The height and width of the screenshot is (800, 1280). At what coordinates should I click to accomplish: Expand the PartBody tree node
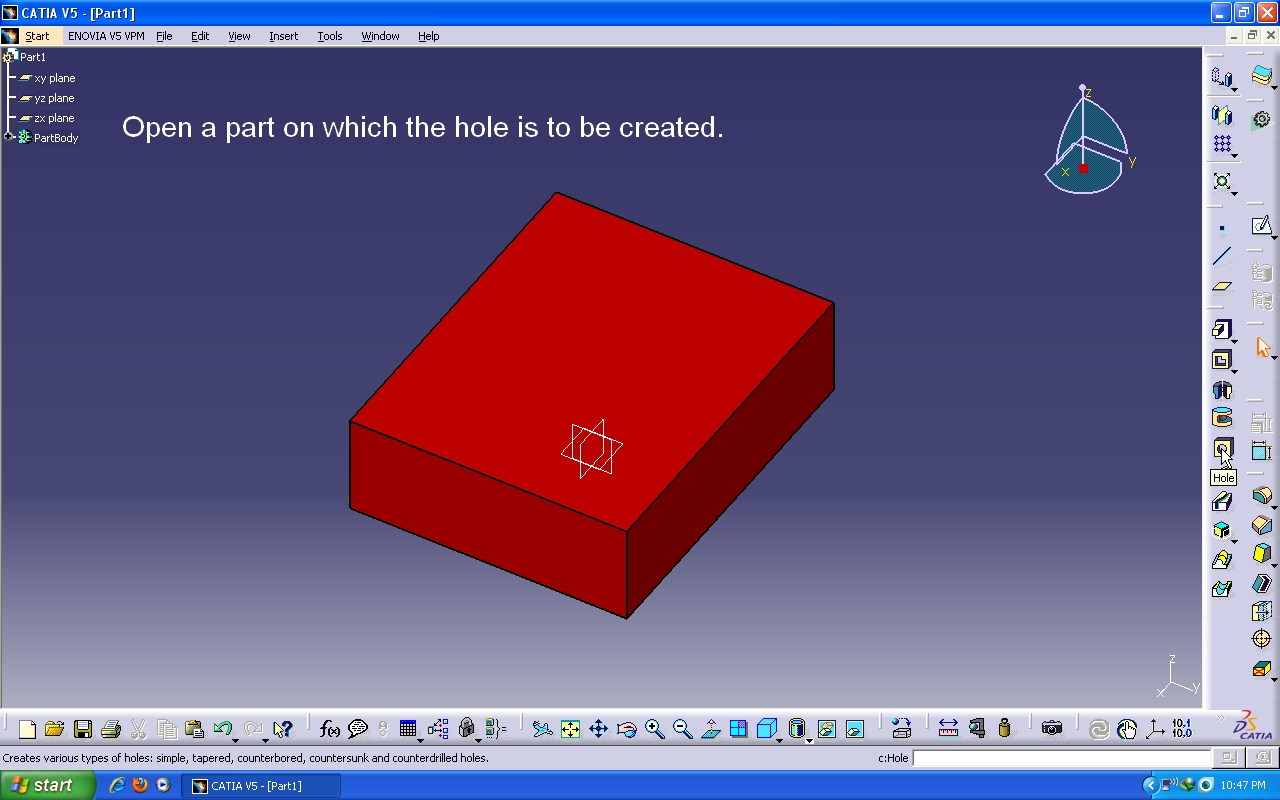(9, 137)
